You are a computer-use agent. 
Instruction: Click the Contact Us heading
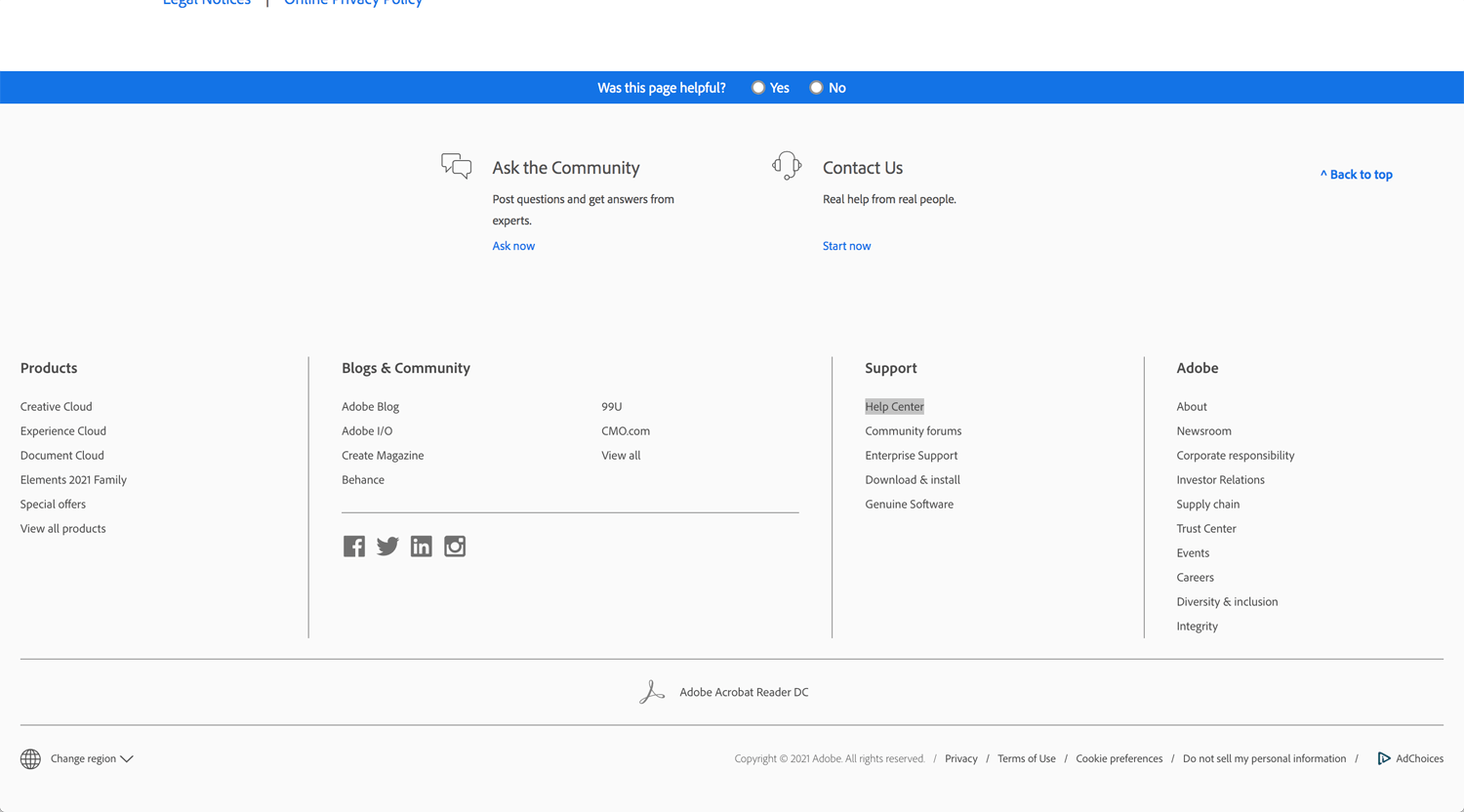863,168
